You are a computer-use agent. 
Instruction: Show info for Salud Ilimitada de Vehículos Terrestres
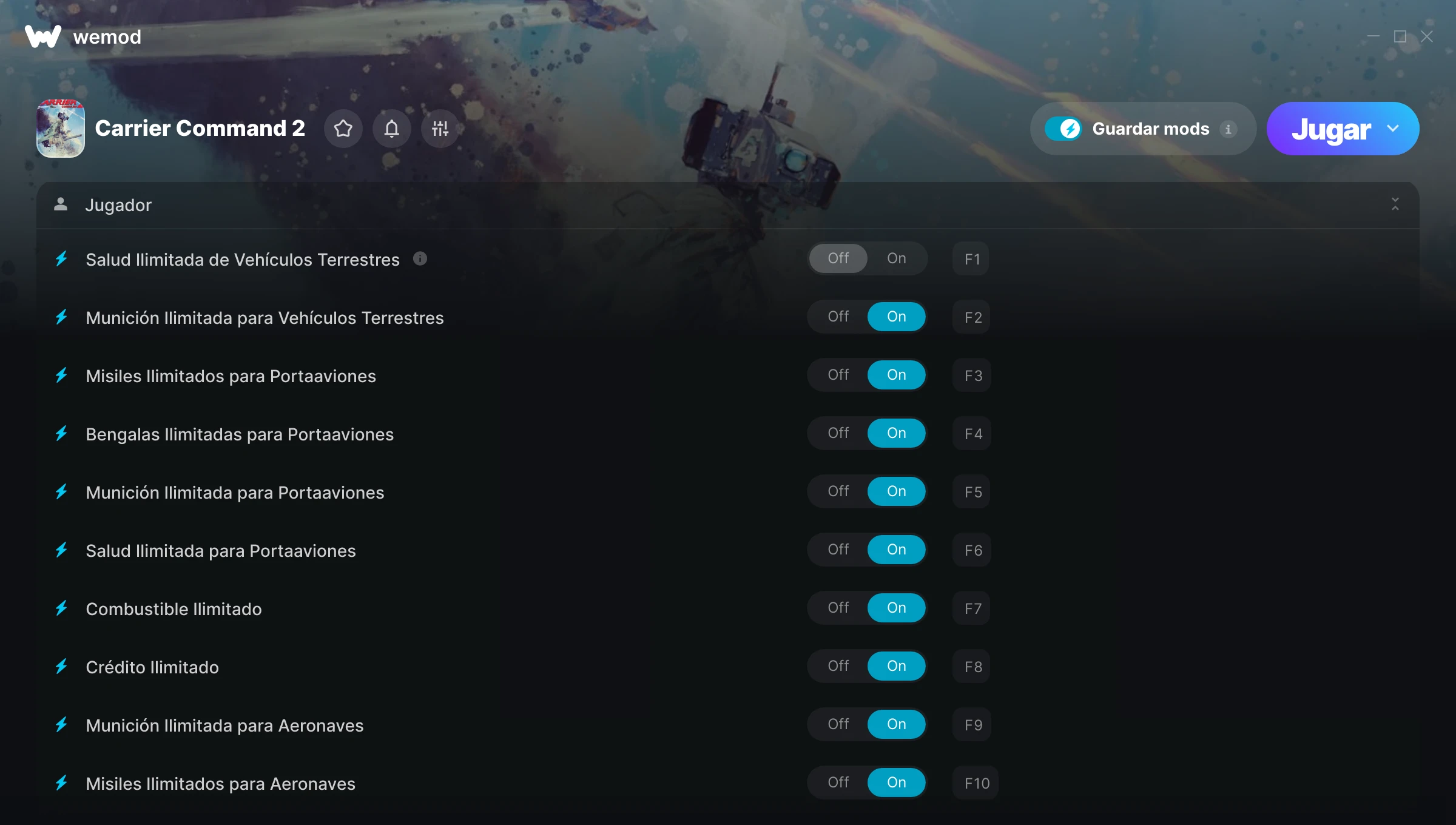pos(420,259)
